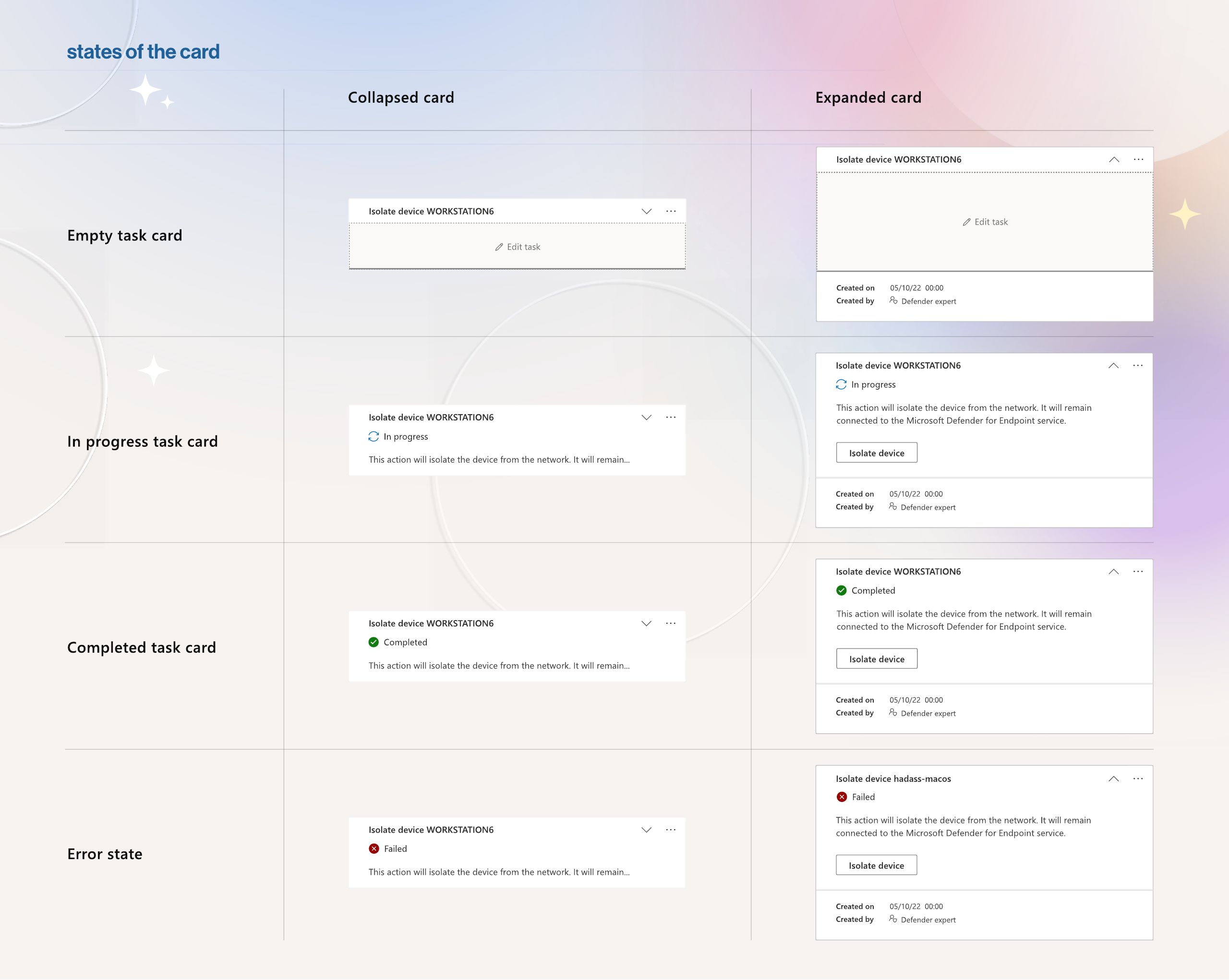Click 'Expanded card' column heading
The width and height of the screenshot is (1229, 980).
[868, 97]
